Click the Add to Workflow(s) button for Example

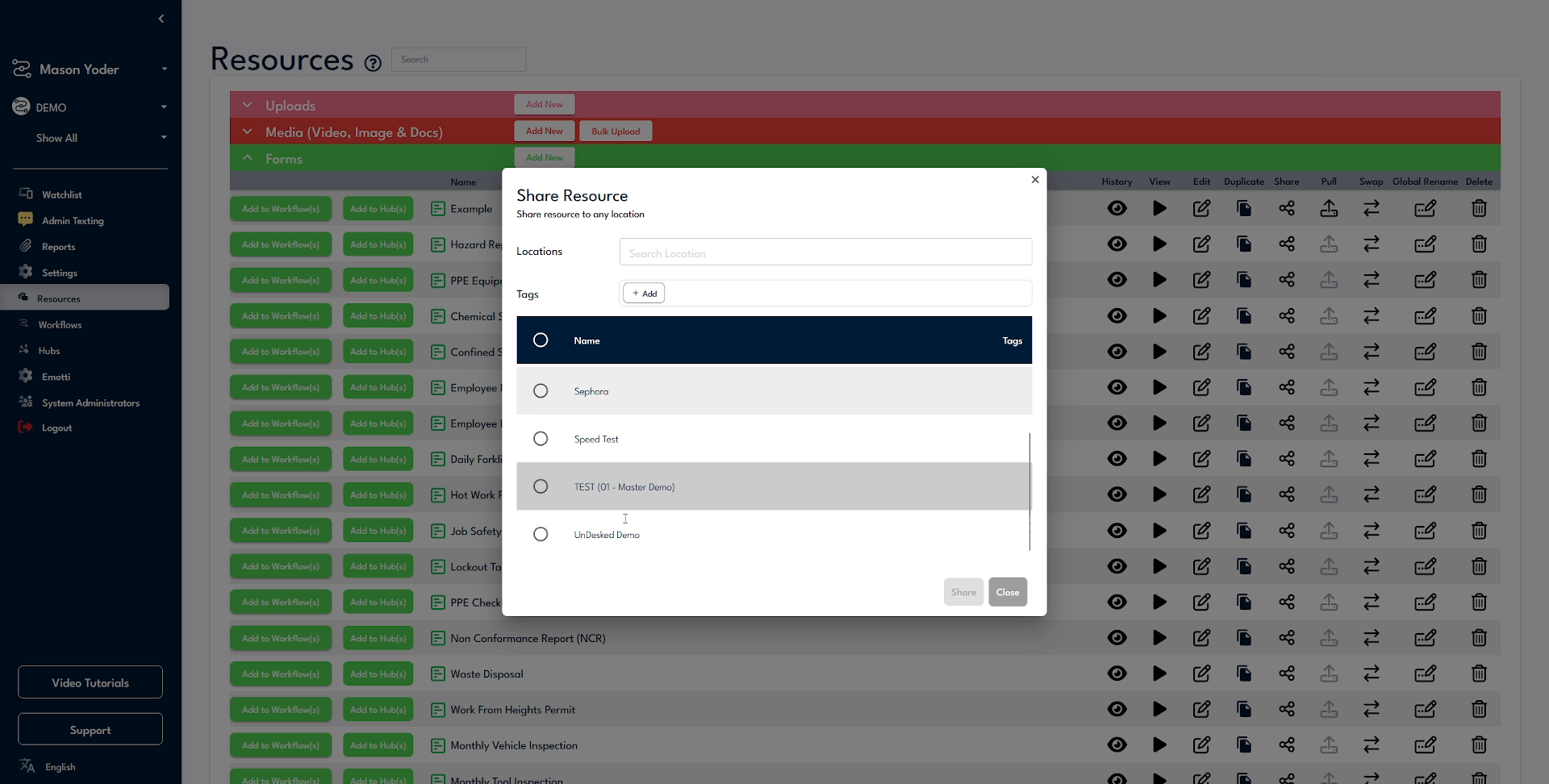pos(280,208)
